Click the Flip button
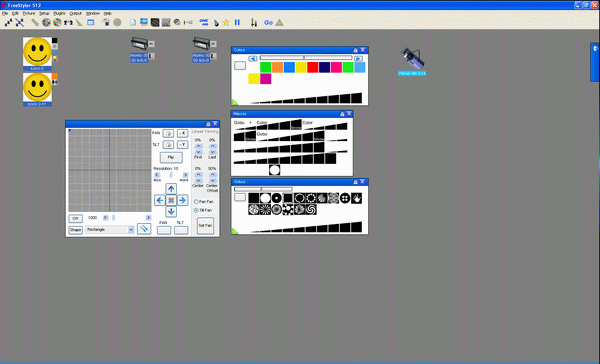Viewport: 600px width, 364px height. point(171,157)
